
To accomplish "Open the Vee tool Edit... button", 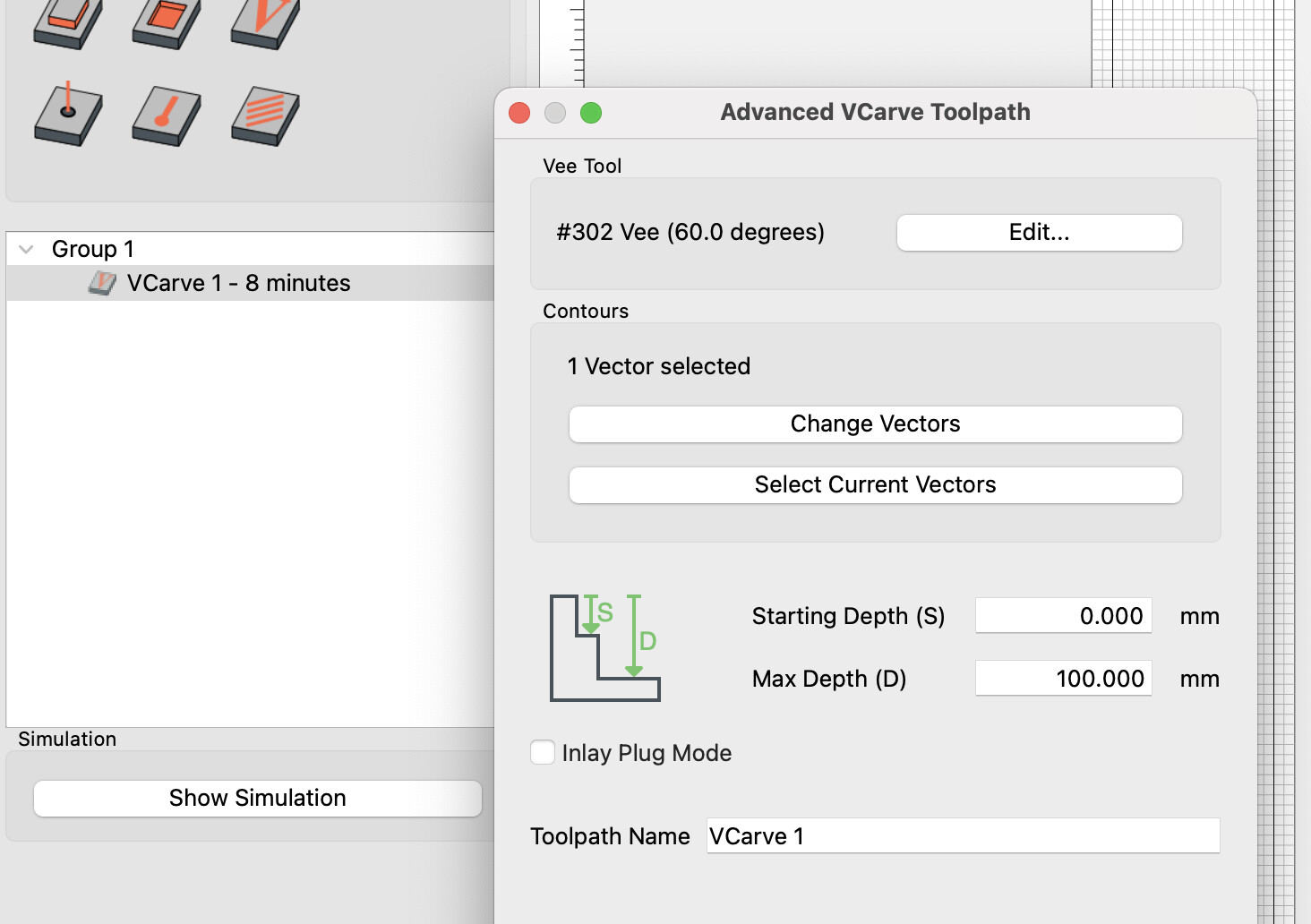I will point(1040,233).
